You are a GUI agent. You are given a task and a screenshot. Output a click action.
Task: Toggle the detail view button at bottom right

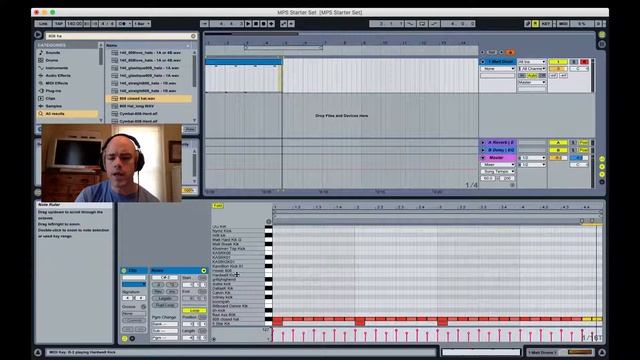pos(602,352)
